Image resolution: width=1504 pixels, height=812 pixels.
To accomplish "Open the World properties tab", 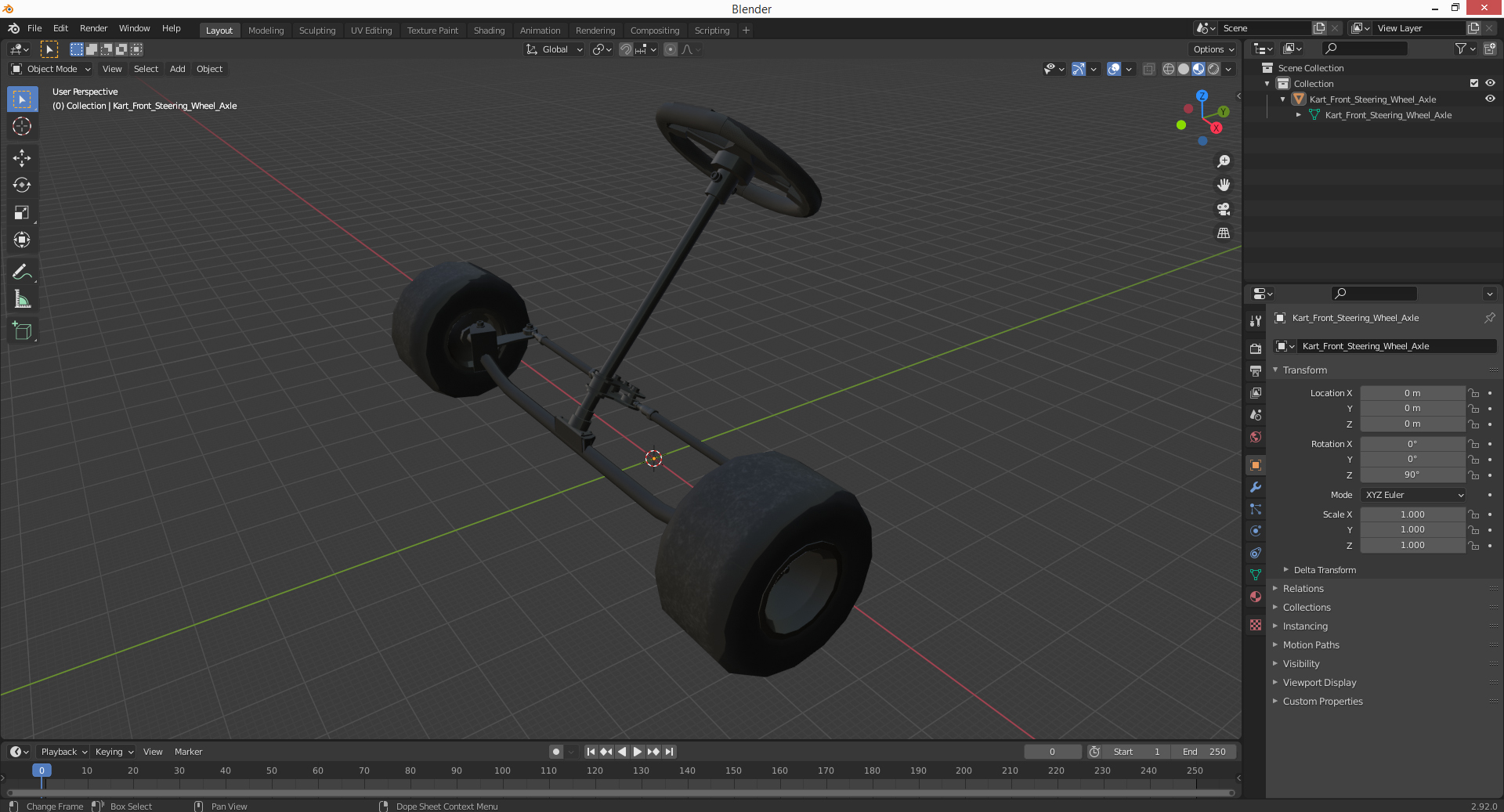I will tap(1256, 437).
